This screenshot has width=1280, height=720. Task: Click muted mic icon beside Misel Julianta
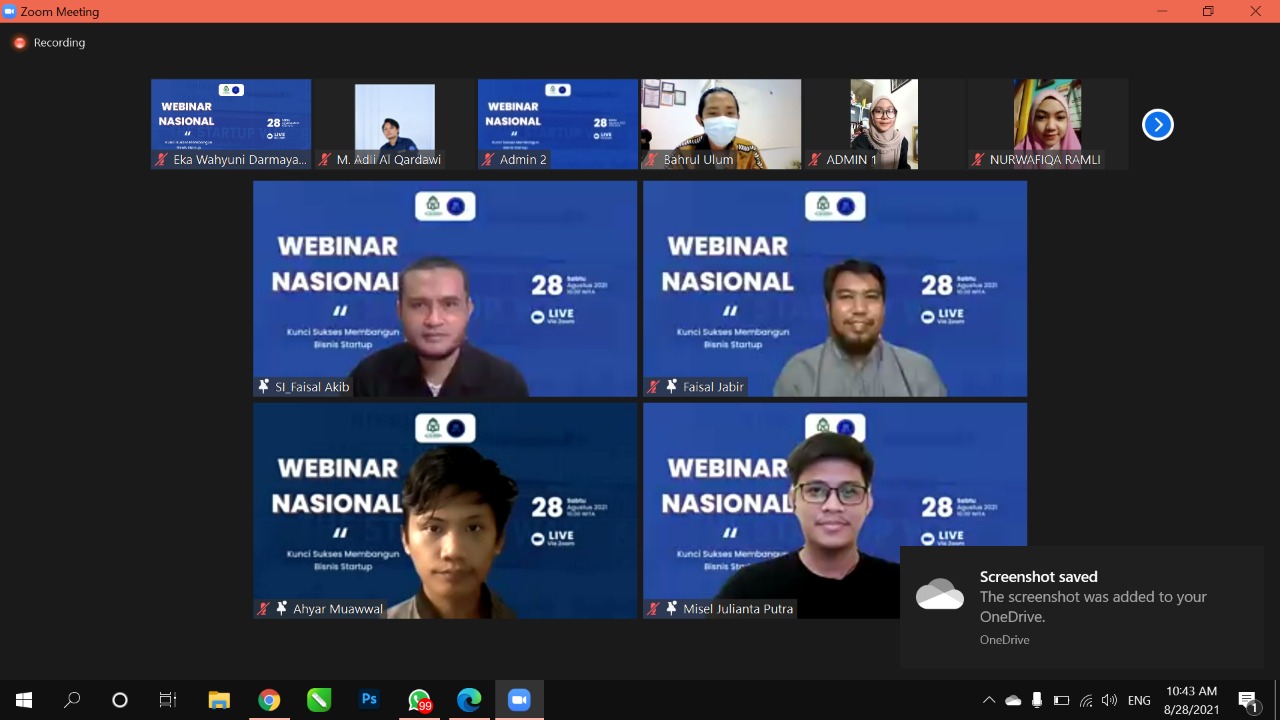tap(654, 608)
